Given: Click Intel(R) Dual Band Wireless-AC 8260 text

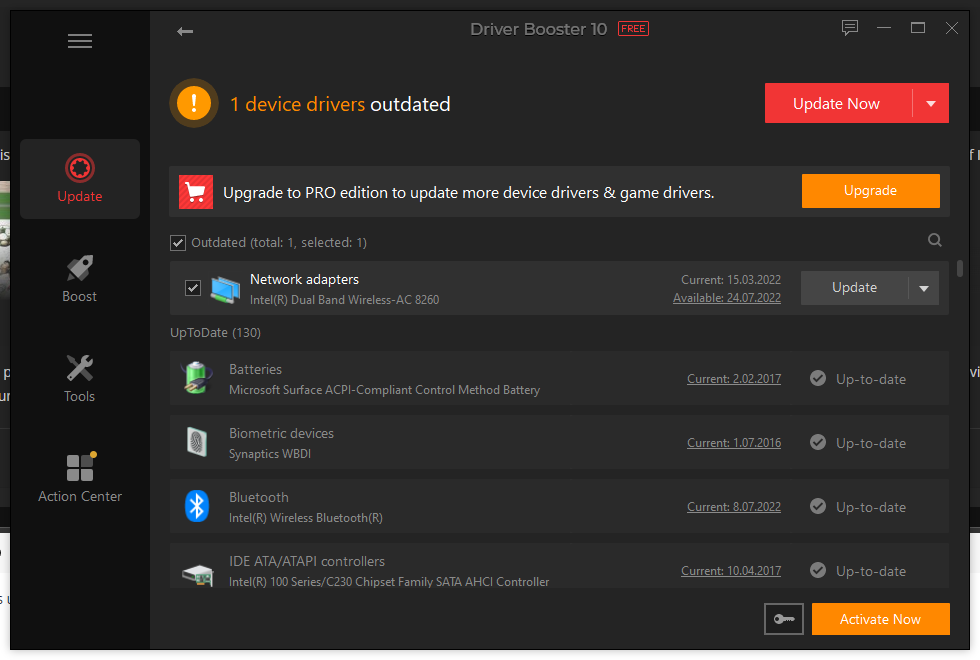Looking at the screenshot, I should coord(344,300).
